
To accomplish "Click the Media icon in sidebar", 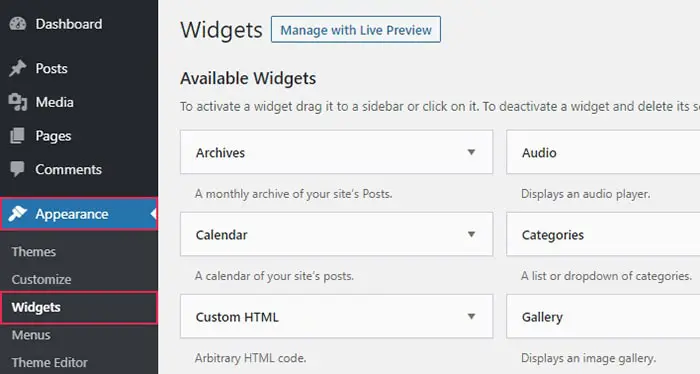I will [x=18, y=102].
